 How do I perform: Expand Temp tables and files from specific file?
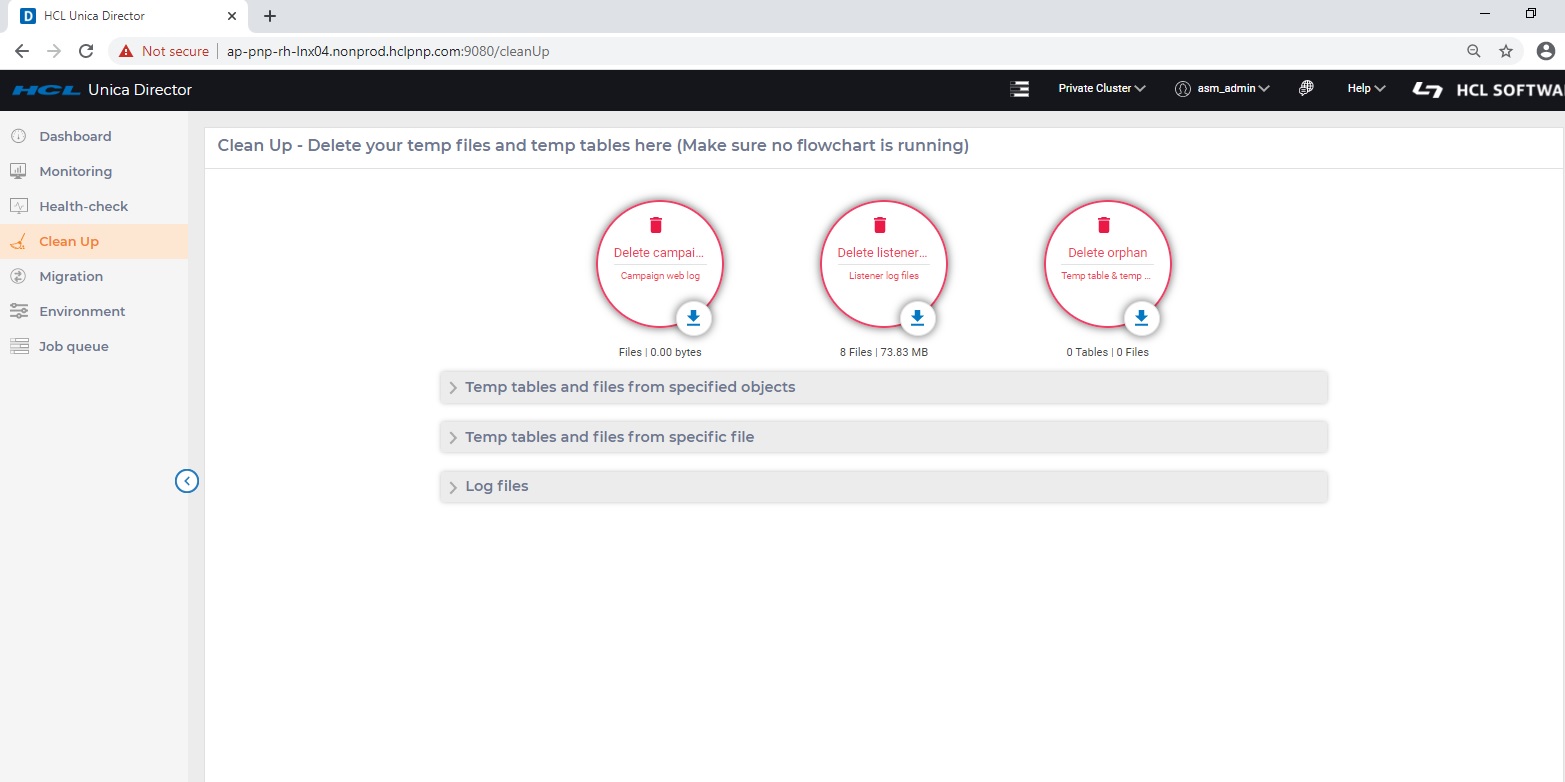tap(884, 437)
